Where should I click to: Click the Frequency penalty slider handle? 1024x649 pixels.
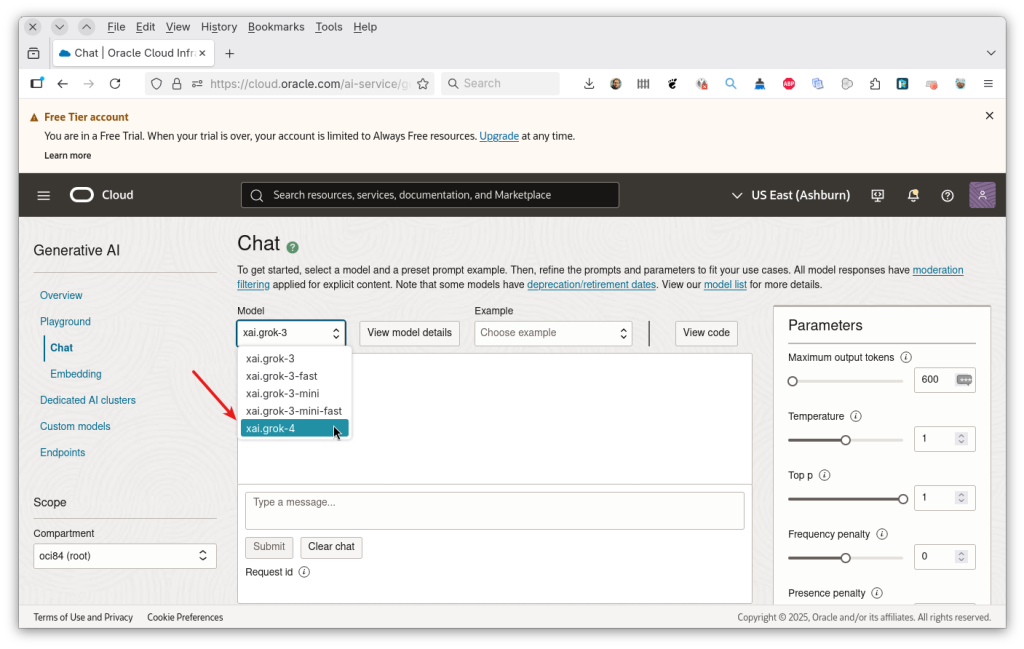click(846, 558)
